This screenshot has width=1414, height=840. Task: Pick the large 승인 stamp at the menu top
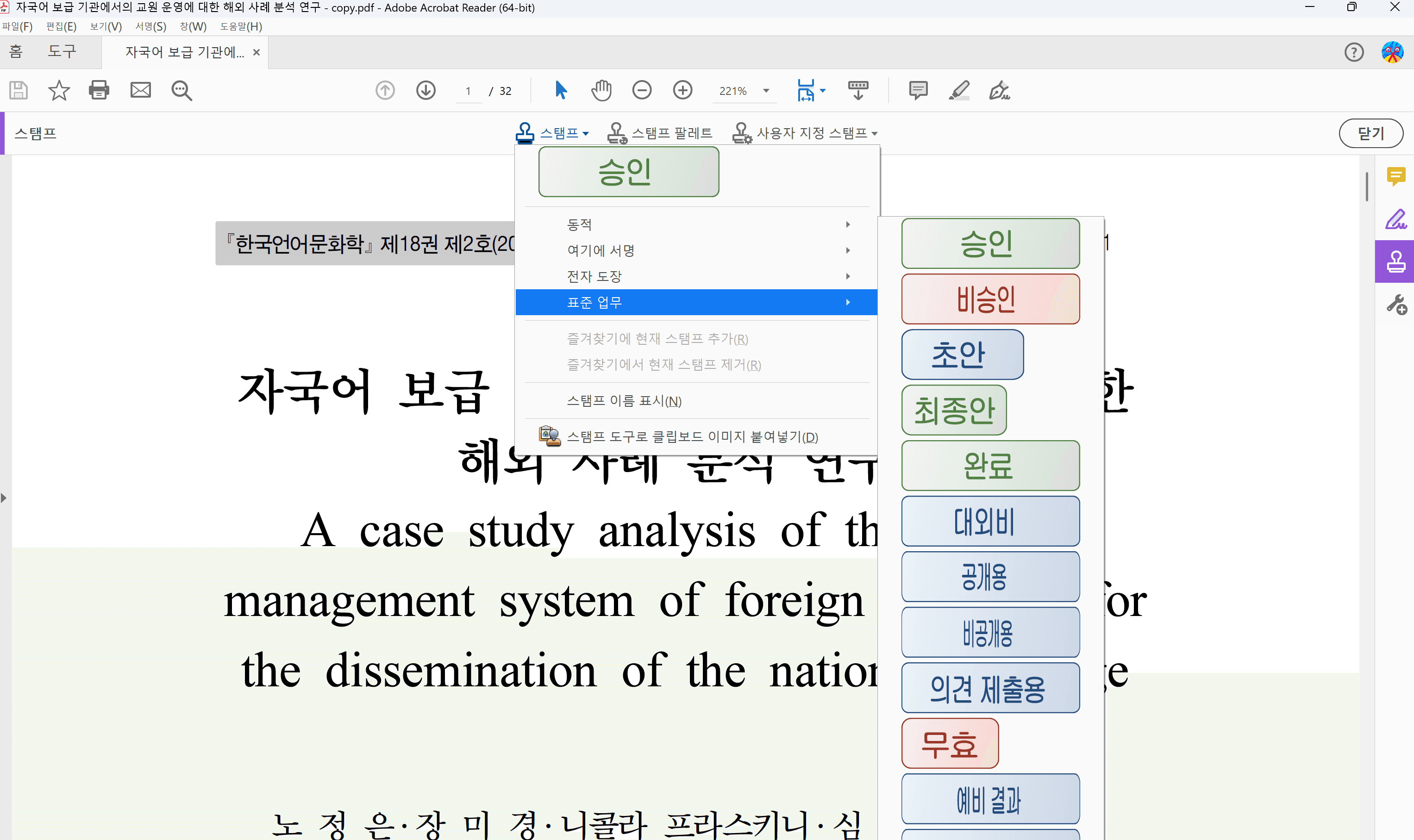[x=629, y=172]
